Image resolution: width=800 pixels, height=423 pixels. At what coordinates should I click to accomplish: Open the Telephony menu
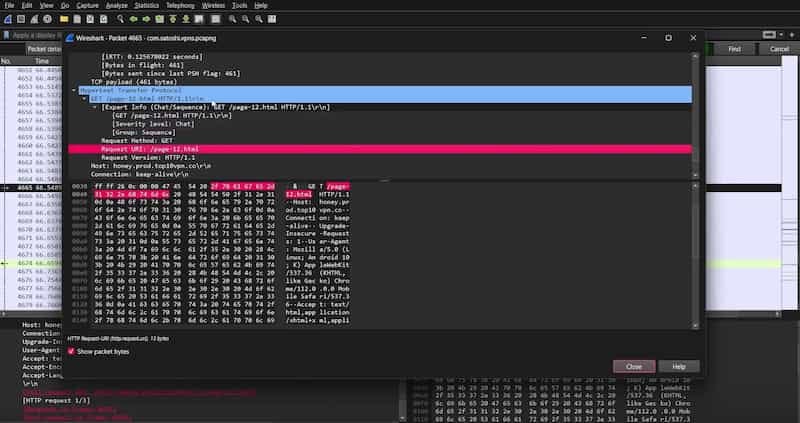(x=180, y=6)
